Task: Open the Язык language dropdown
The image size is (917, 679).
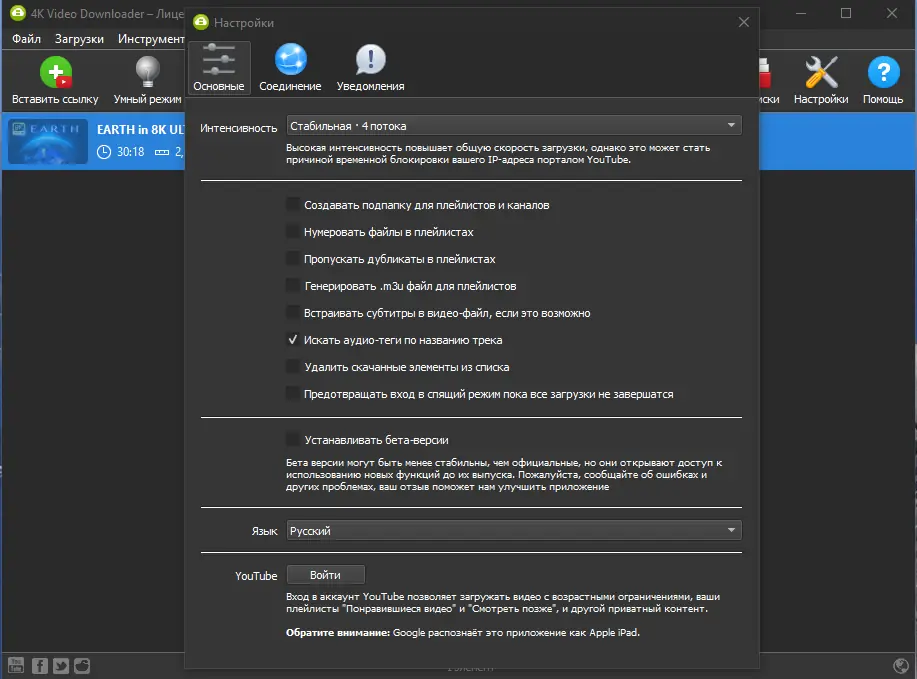Action: click(x=513, y=531)
